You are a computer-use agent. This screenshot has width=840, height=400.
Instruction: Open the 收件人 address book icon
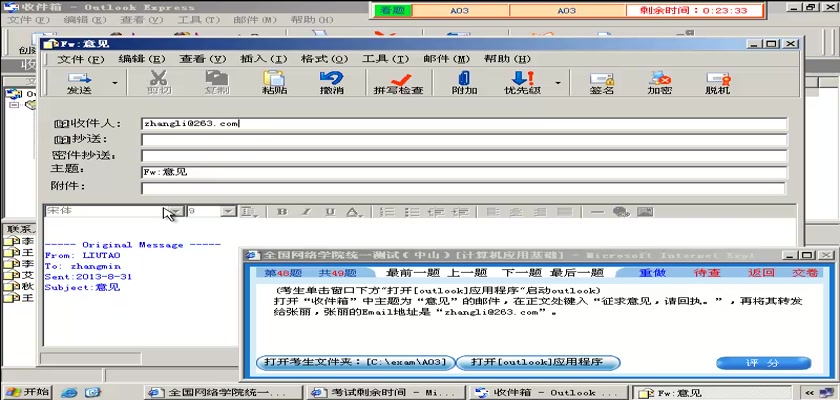pos(62,124)
